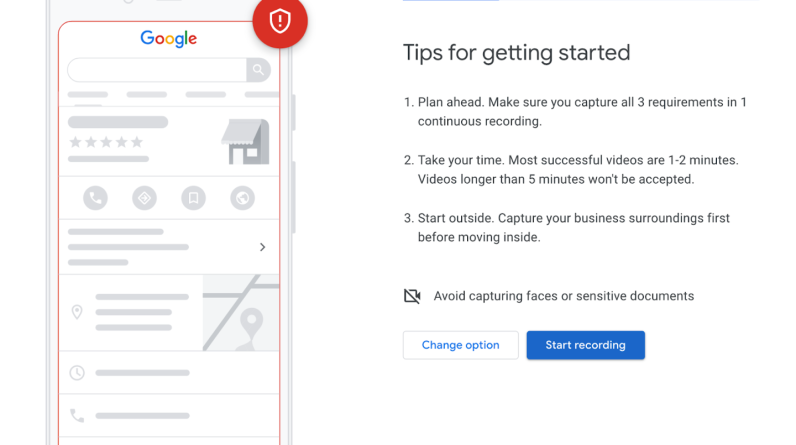This screenshot has height=445, width=796.
Task: Click the 'Avoid capturing faces' notice text
Action: (563, 296)
